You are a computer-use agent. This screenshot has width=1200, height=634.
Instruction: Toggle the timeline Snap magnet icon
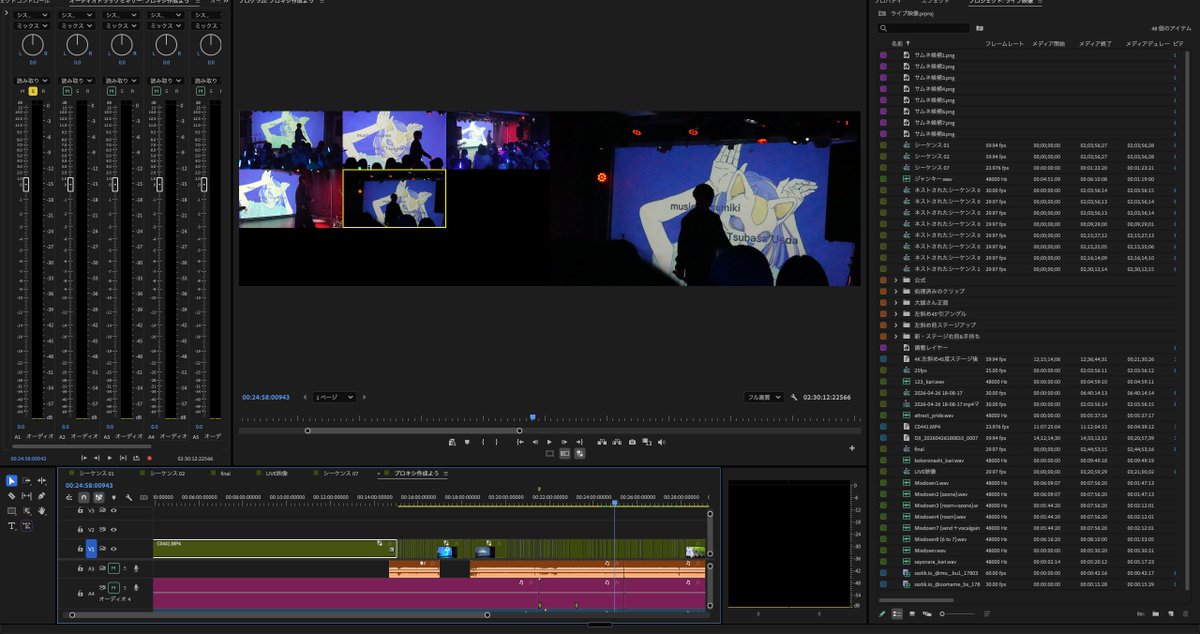[x=84, y=497]
